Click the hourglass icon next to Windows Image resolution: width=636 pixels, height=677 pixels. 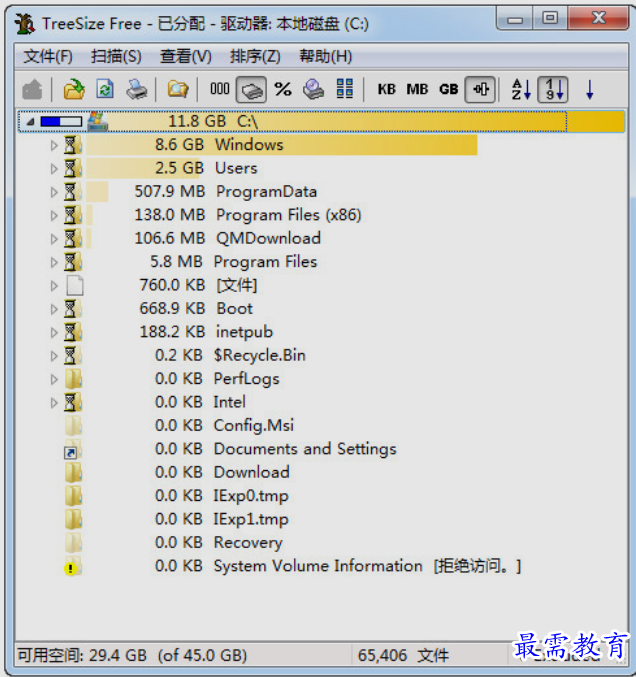(x=73, y=145)
